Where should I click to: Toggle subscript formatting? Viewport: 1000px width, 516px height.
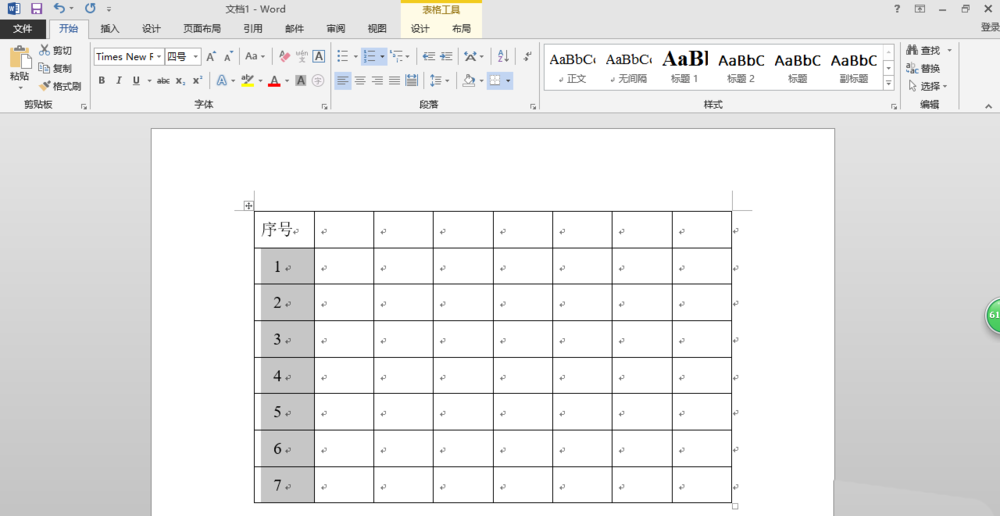point(180,81)
